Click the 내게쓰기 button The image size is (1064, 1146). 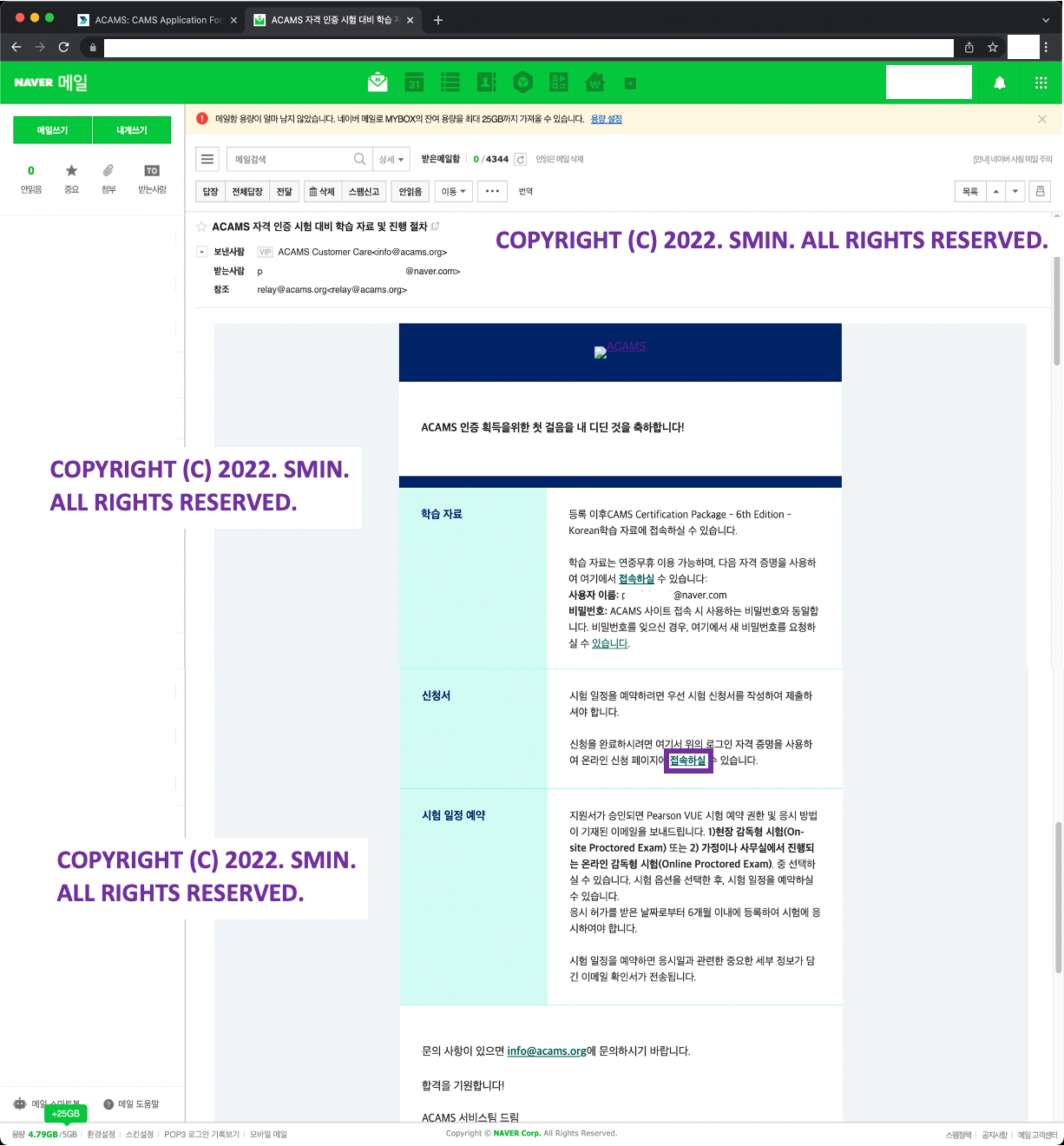132,130
